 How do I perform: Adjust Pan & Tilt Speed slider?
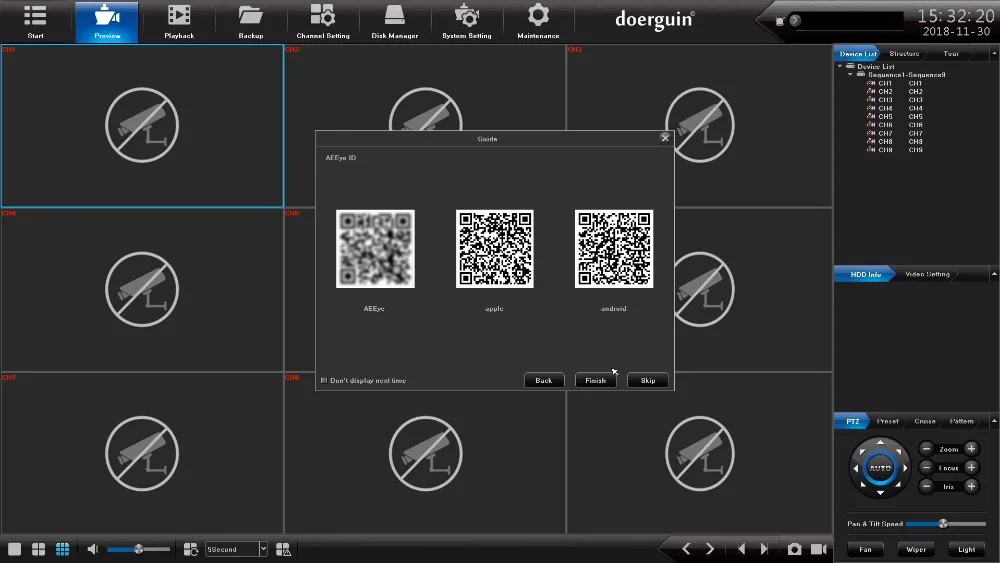(946, 523)
